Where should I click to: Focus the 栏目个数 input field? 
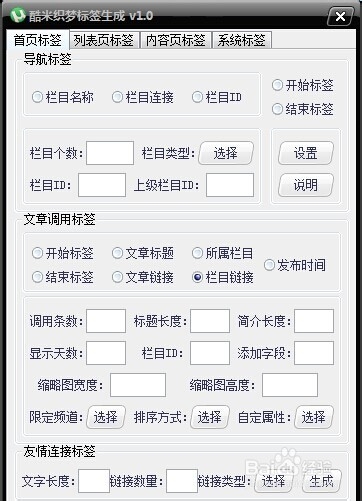click(x=110, y=153)
